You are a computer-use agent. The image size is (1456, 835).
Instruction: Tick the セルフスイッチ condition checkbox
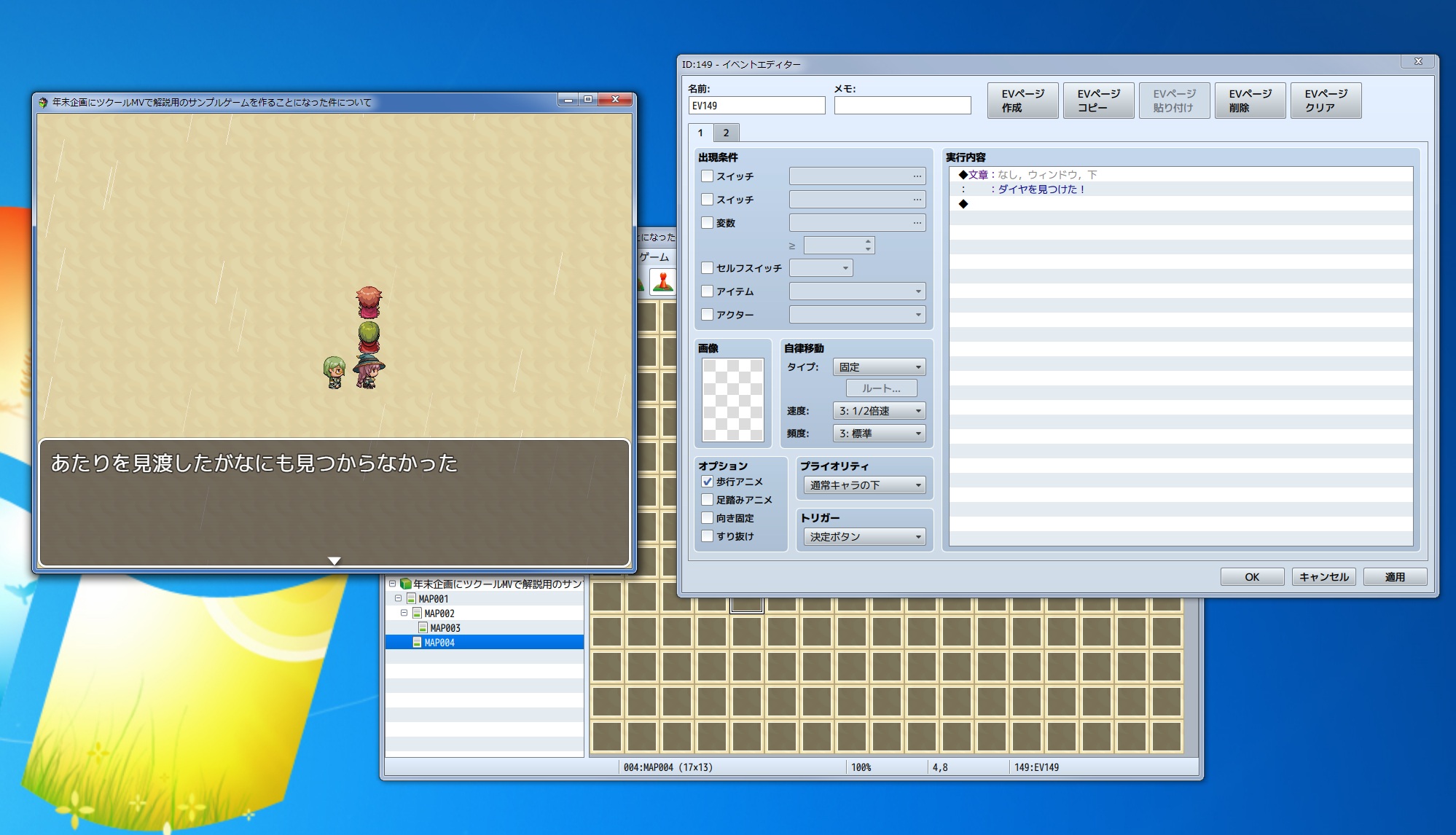coord(707,268)
